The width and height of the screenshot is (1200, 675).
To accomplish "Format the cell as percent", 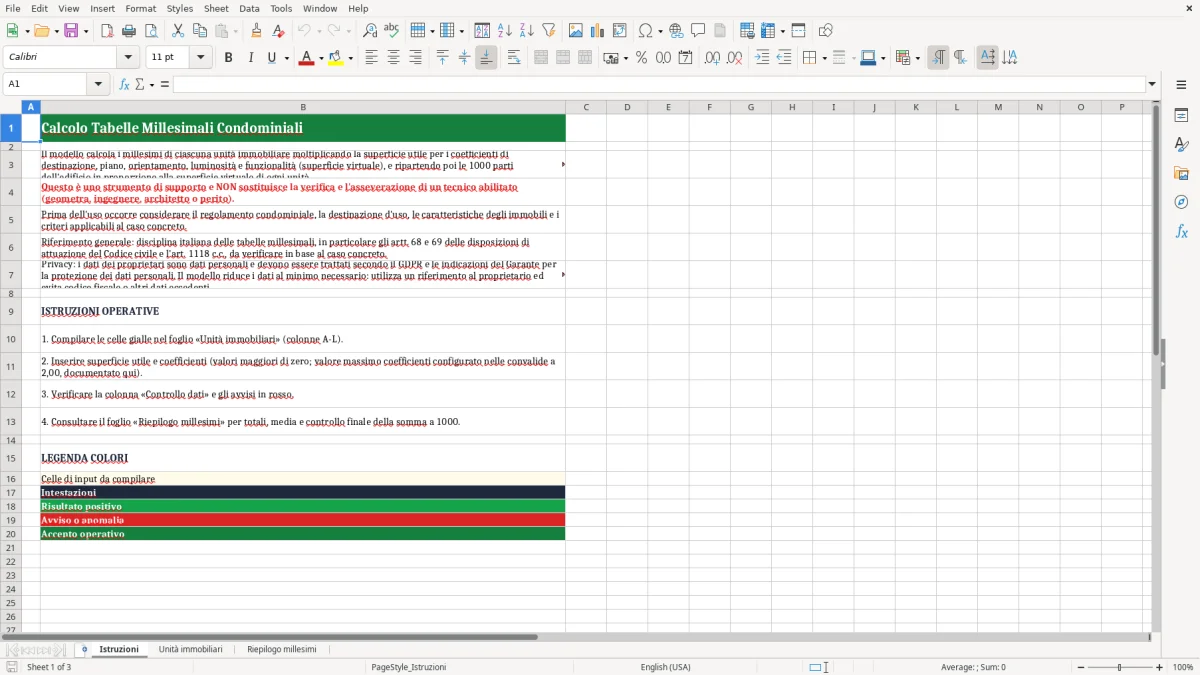I will coord(641,58).
